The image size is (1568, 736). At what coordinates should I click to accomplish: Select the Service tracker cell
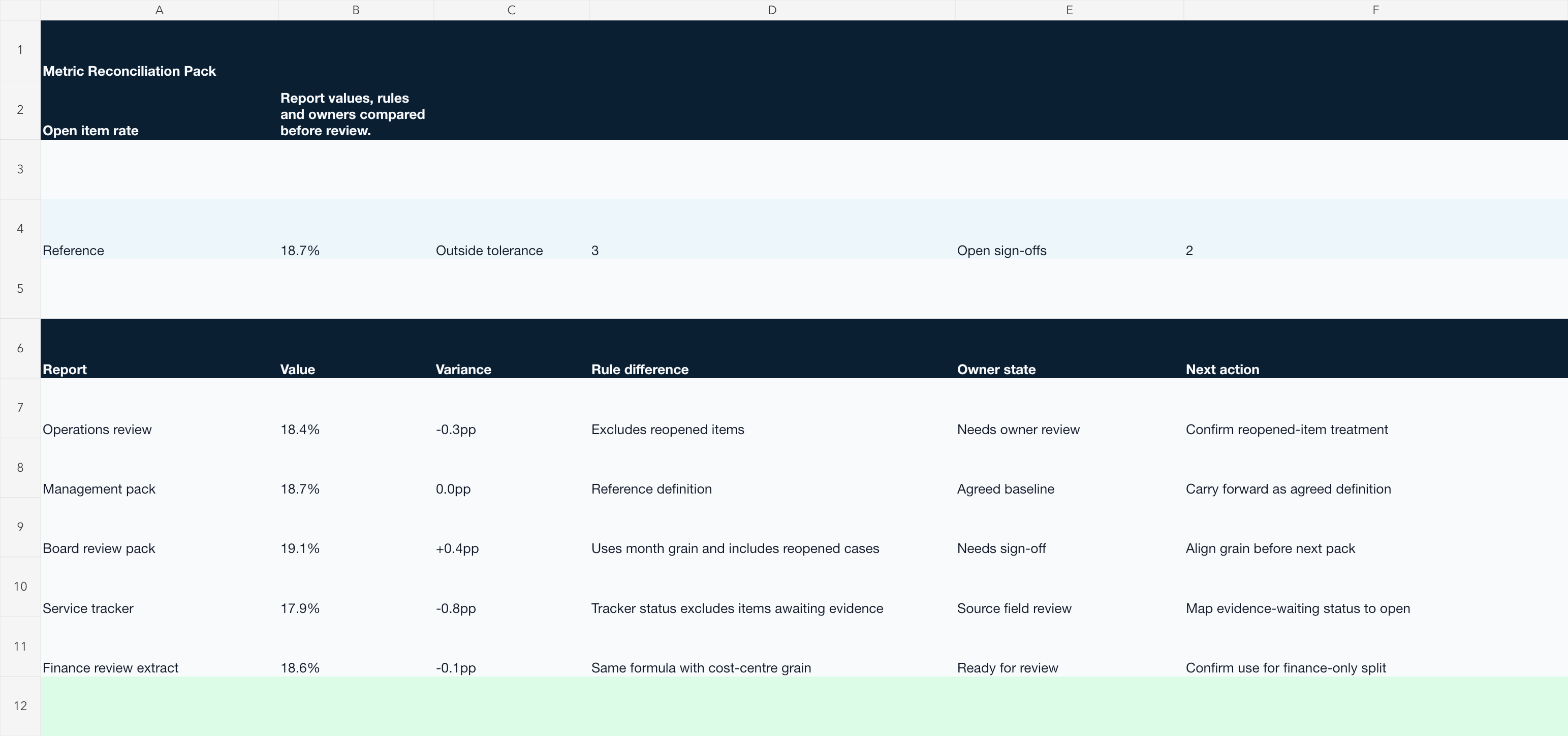tap(160, 587)
